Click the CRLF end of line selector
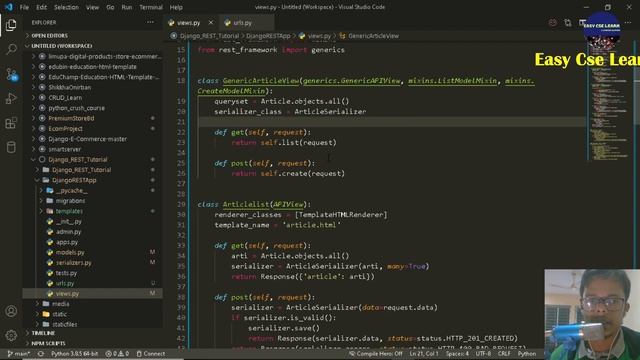Image resolution: width=640 pixels, height=360 pixels. coord(504,354)
